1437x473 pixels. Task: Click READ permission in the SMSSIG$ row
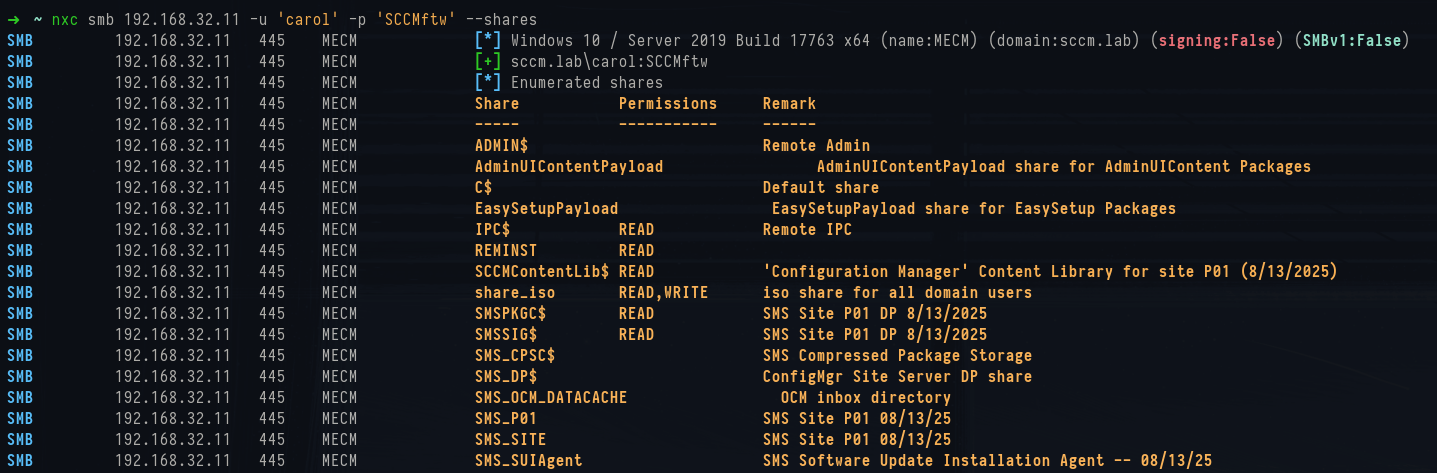637,335
